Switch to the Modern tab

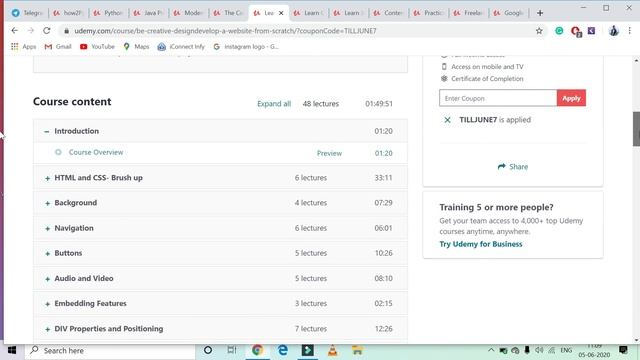point(189,13)
